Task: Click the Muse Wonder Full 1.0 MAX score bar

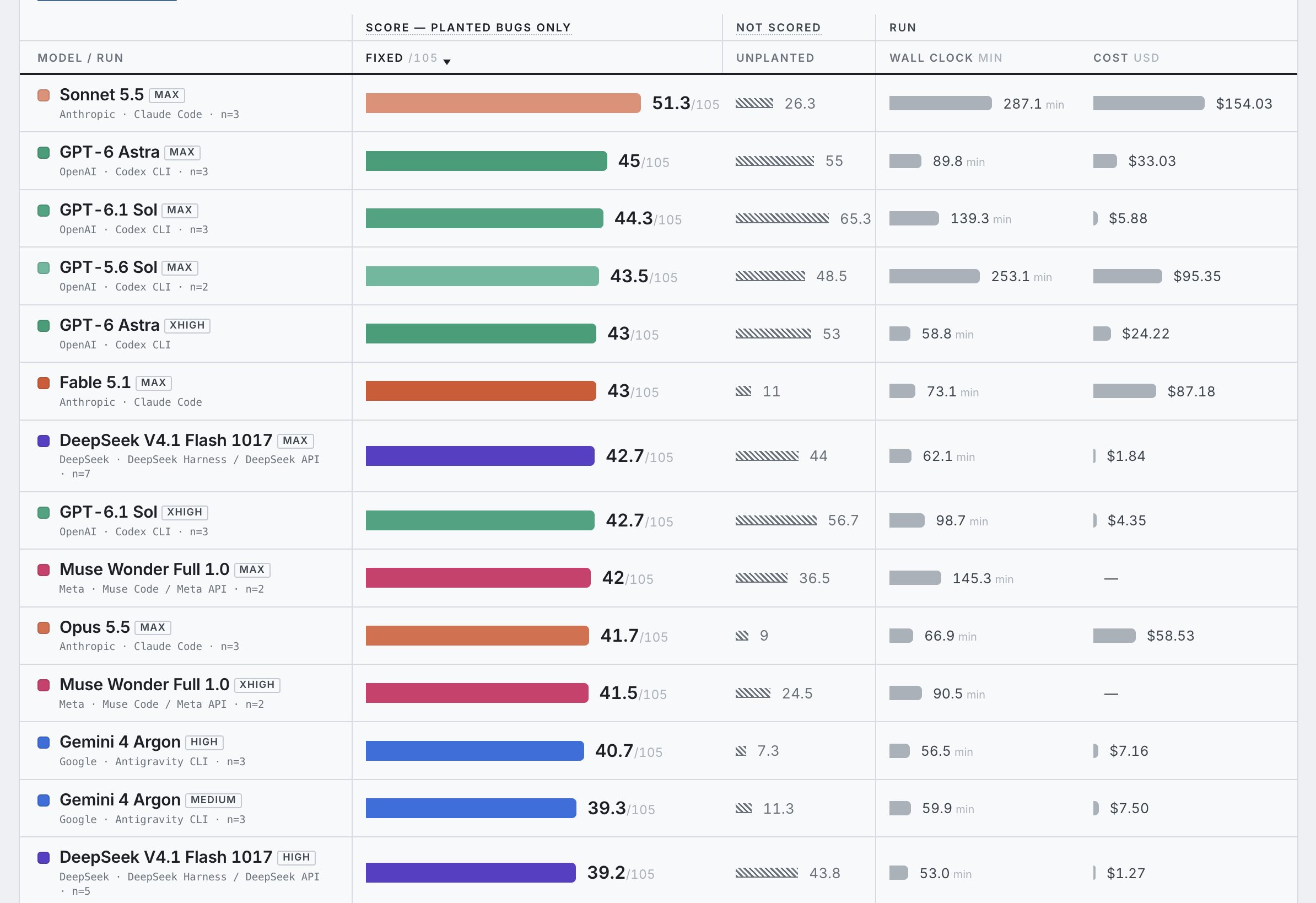Action: pos(478,578)
